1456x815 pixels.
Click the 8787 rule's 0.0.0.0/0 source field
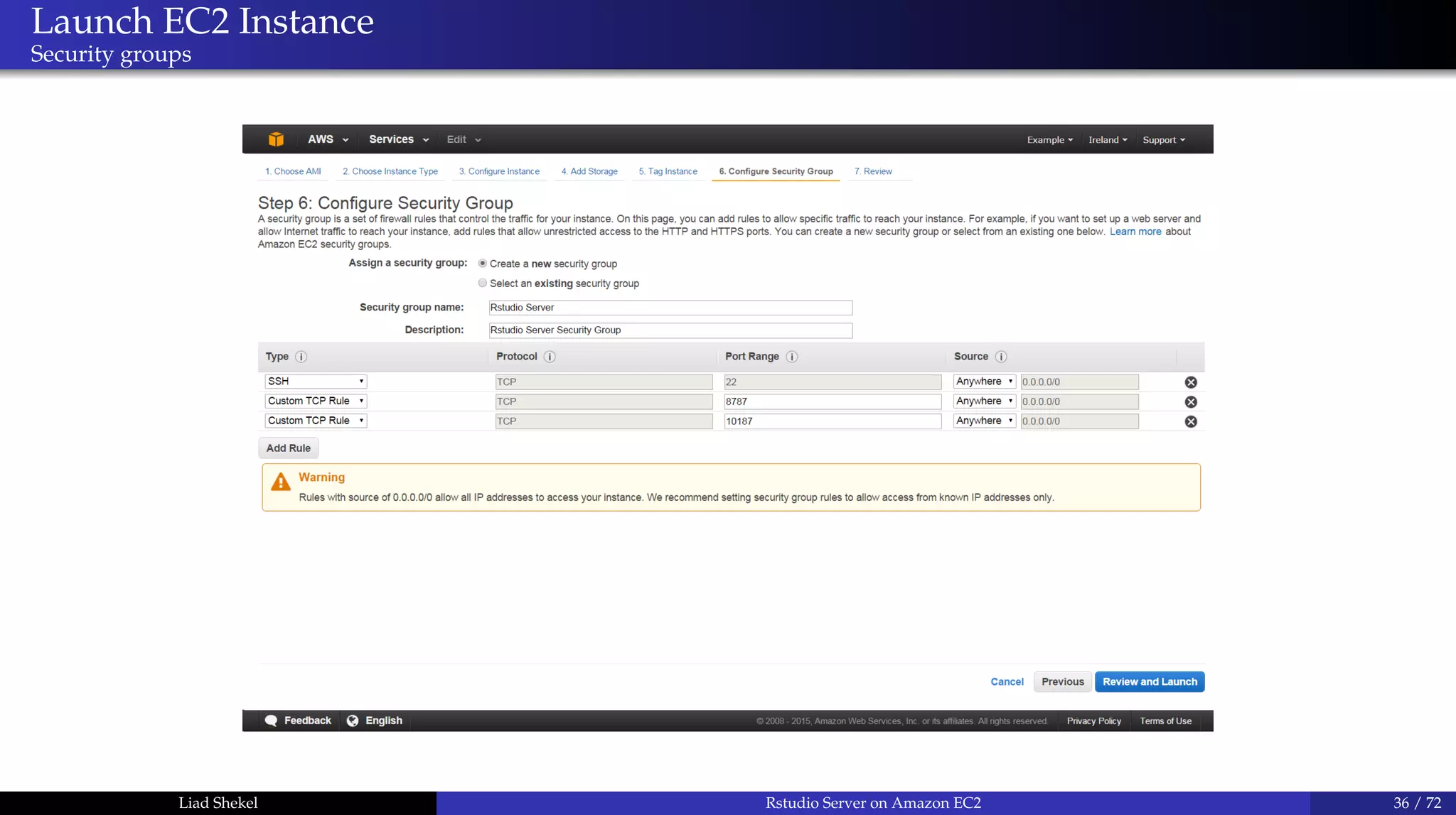pyautogui.click(x=1079, y=401)
